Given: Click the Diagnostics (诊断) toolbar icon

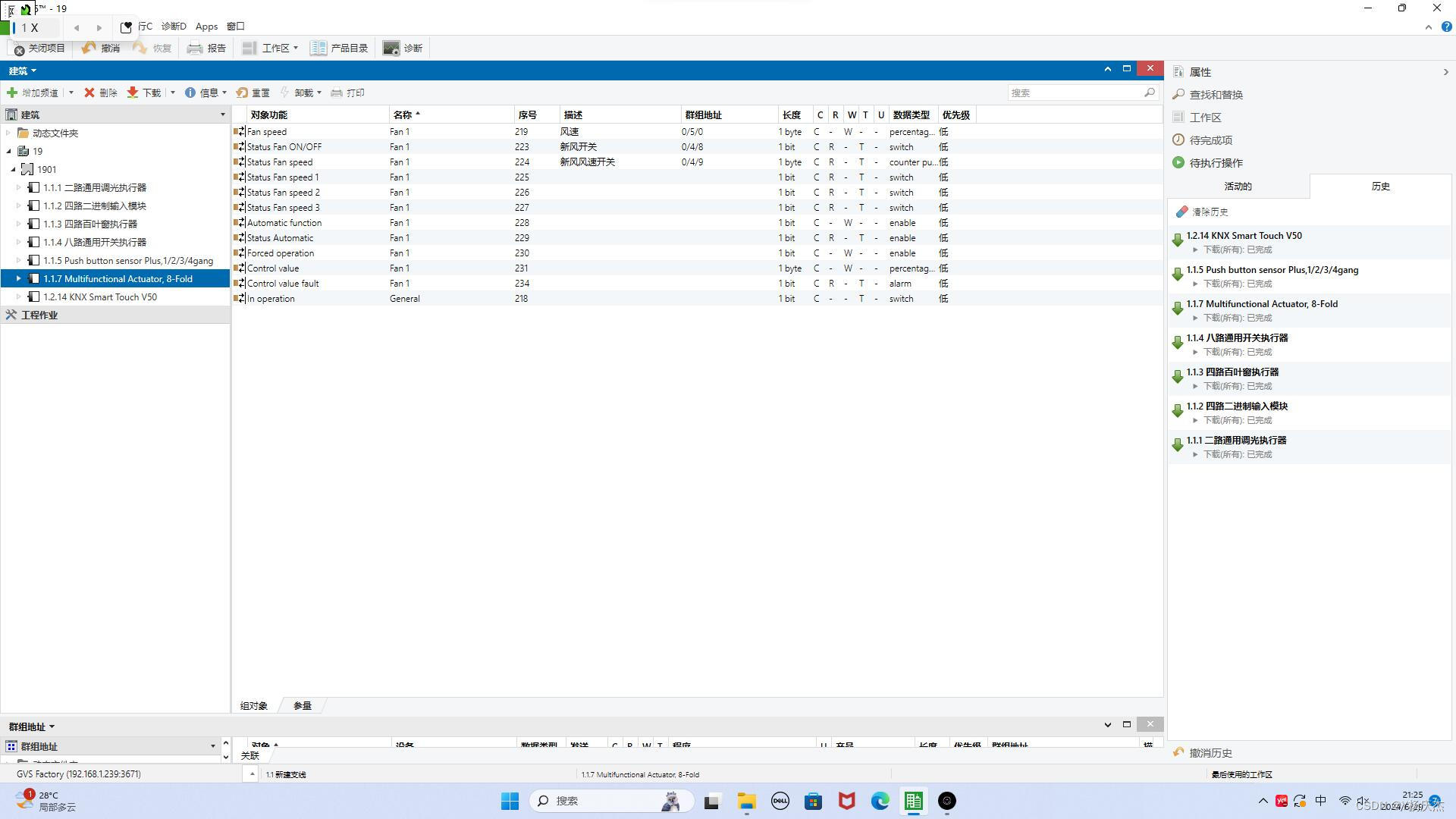Looking at the screenshot, I should [391, 49].
